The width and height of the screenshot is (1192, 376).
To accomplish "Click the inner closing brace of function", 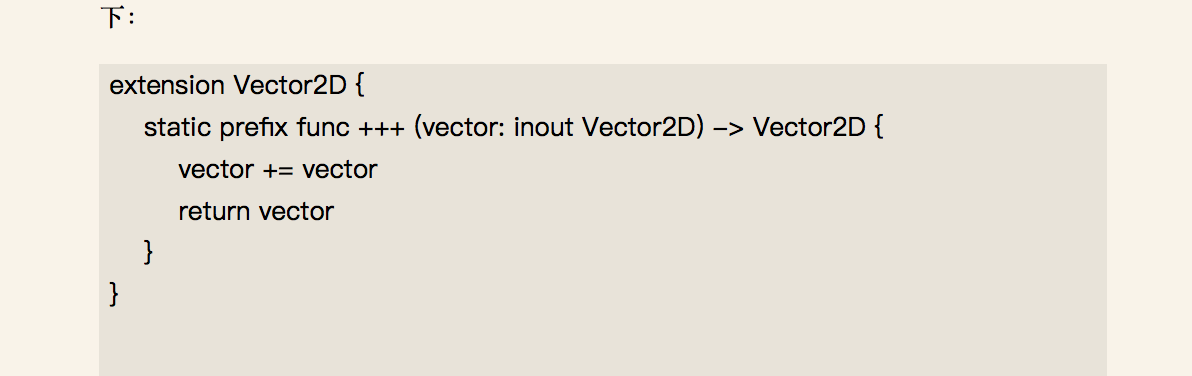I will click(x=148, y=251).
